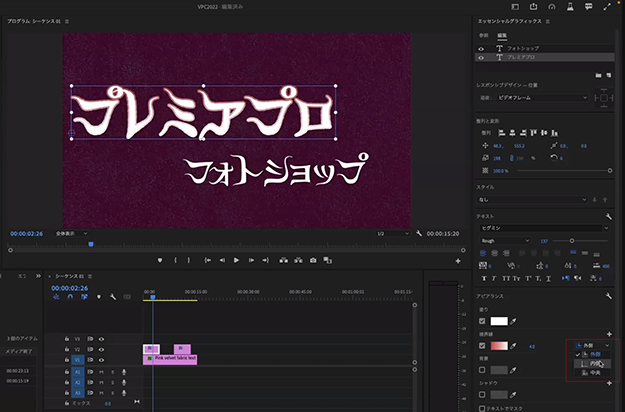
Task: Open the 1/2 playback resolution dropdown
Action: (393, 233)
